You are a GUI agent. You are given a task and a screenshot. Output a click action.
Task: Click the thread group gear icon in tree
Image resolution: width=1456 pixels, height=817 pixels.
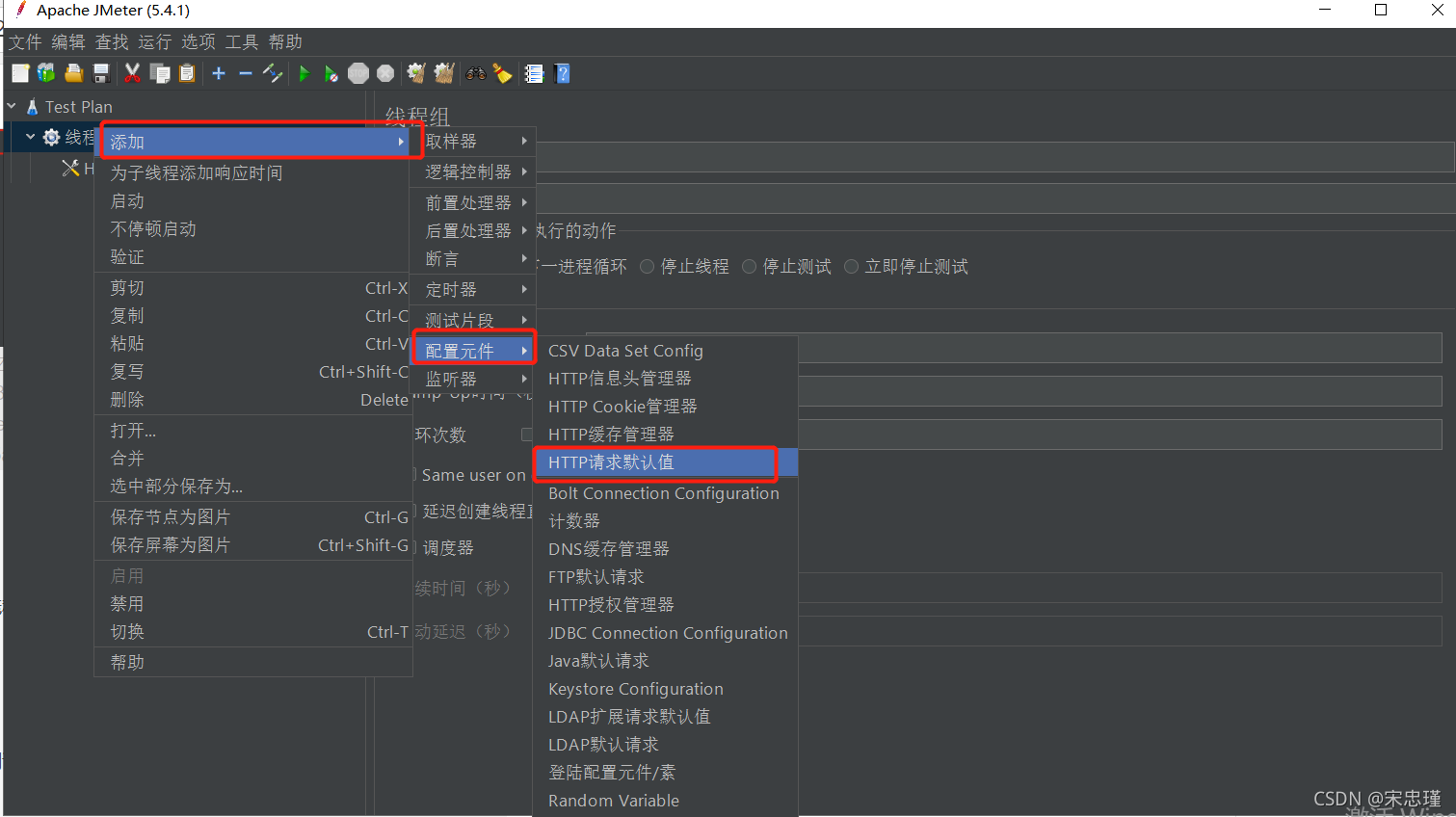click(x=52, y=137)
